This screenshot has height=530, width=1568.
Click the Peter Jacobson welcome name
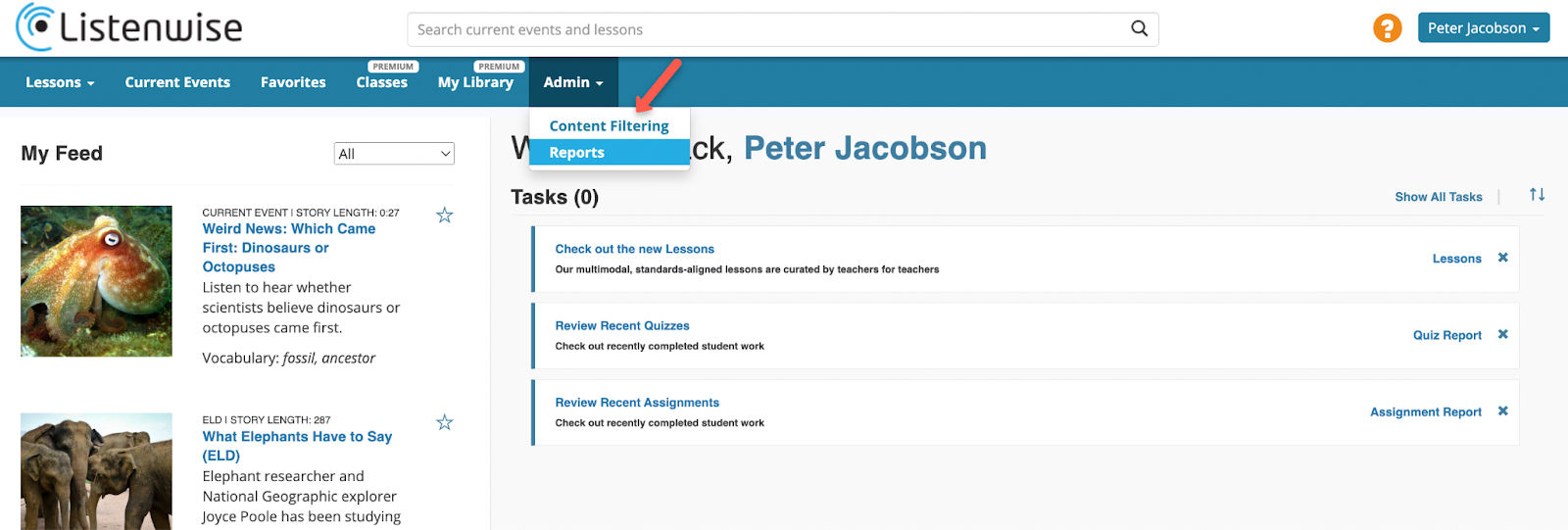pyautogui.click(x=865, y=148)
